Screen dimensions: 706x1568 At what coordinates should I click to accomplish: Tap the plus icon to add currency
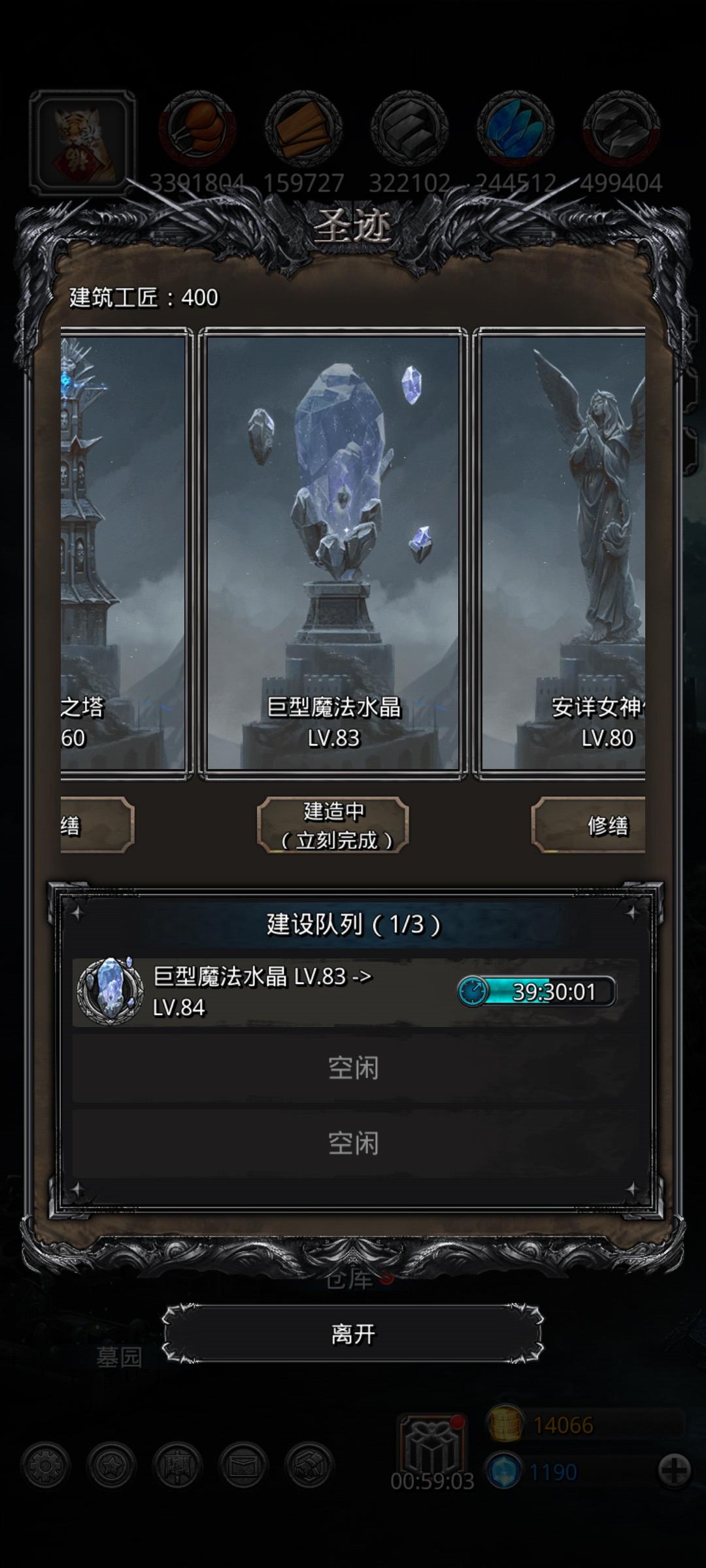click(674, 1471)
